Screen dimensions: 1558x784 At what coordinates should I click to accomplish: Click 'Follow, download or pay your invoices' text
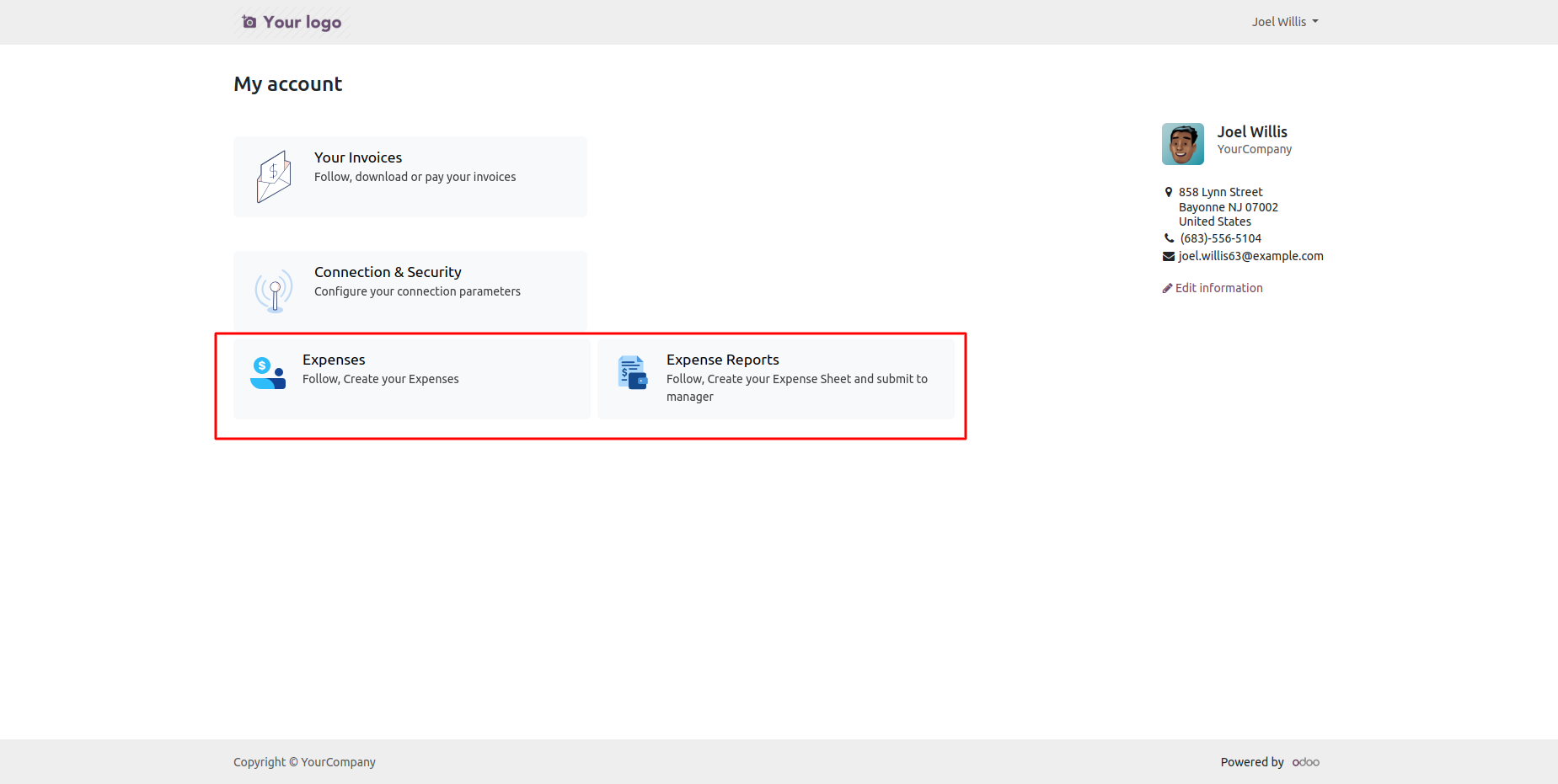tap(415, 177)
